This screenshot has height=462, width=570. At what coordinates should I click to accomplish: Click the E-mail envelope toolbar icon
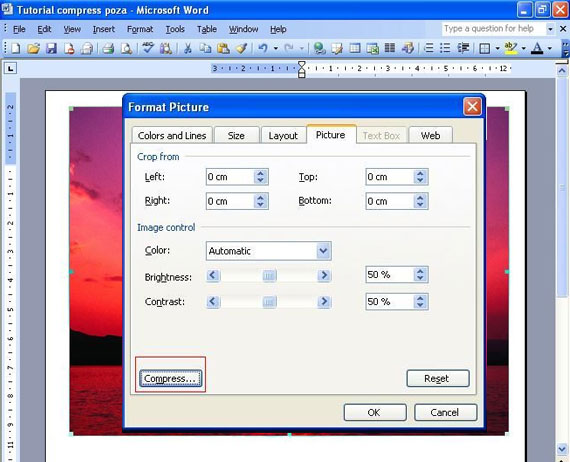(x=87, y=48)
